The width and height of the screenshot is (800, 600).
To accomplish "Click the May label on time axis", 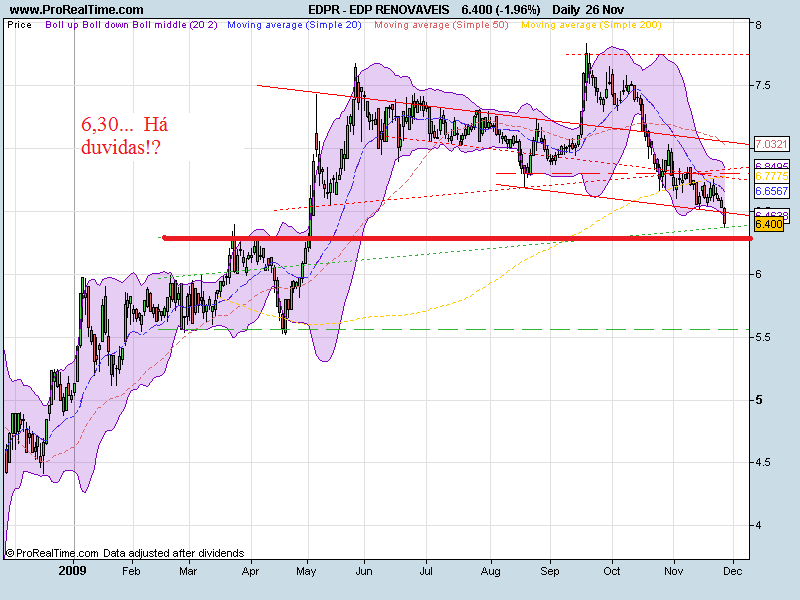I will 306,571.
